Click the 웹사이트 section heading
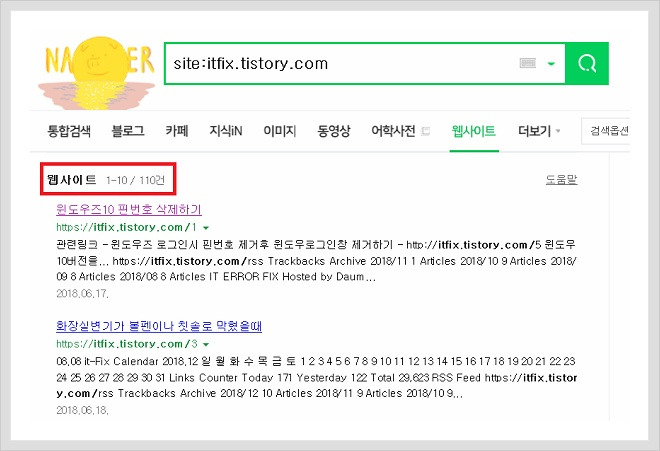 (x=72, y=180)
